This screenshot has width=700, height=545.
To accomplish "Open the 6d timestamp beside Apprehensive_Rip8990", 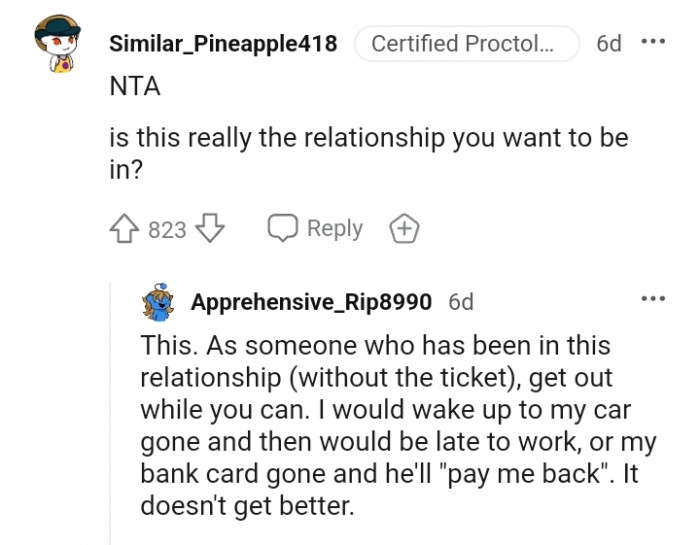I will 461,302.
